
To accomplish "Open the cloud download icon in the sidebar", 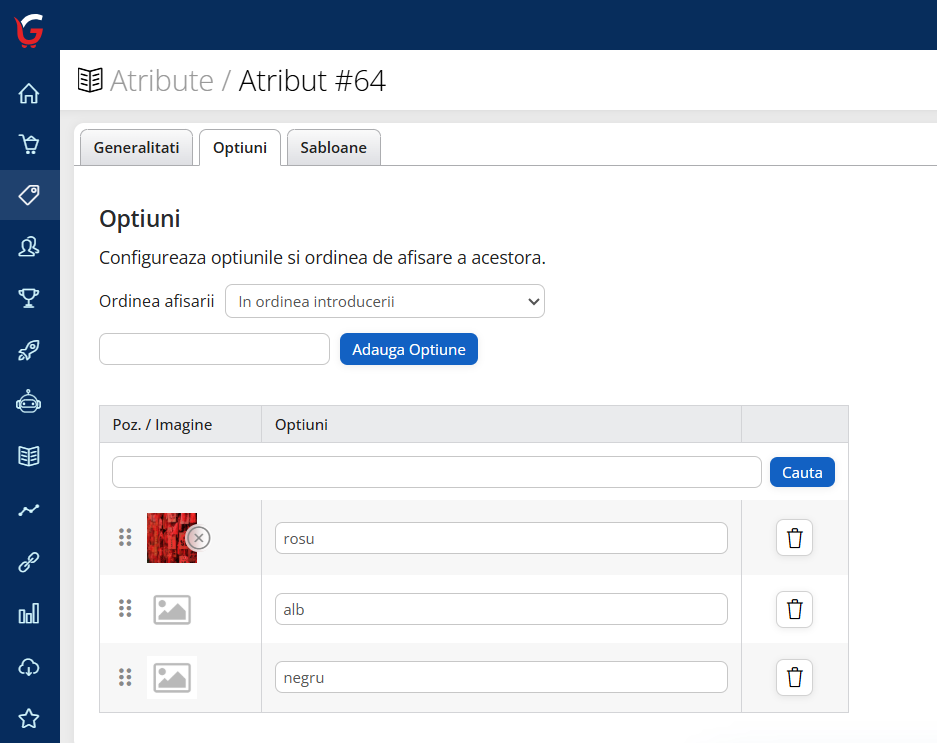I will pos(29,666).
